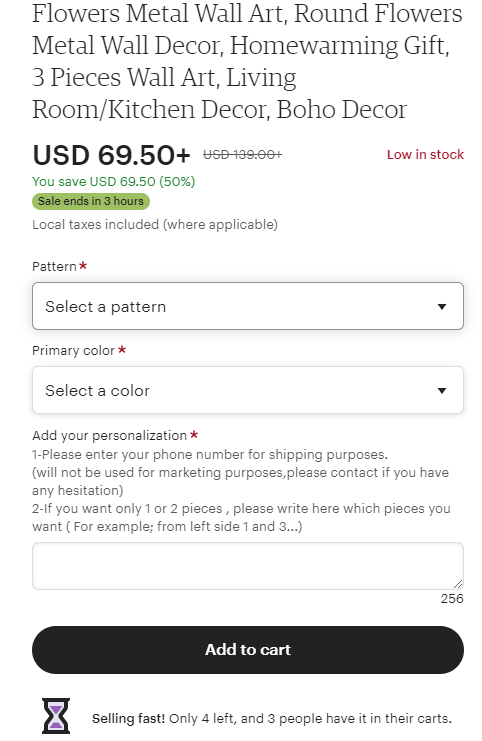Click the crossed-out USD 139.00+ price
482x741 pixels.
242,155
